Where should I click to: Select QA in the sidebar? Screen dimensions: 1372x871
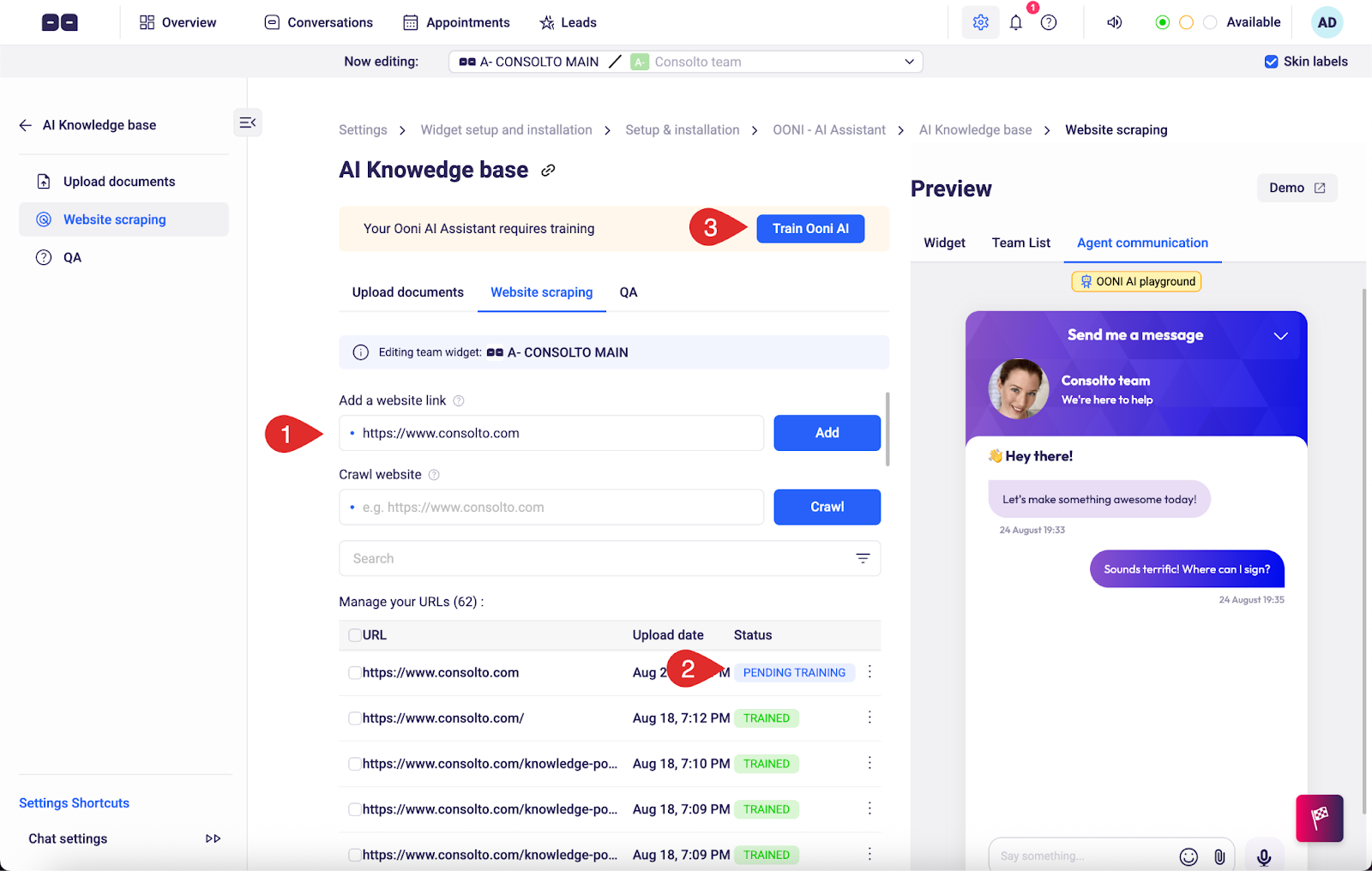[123, 257]
